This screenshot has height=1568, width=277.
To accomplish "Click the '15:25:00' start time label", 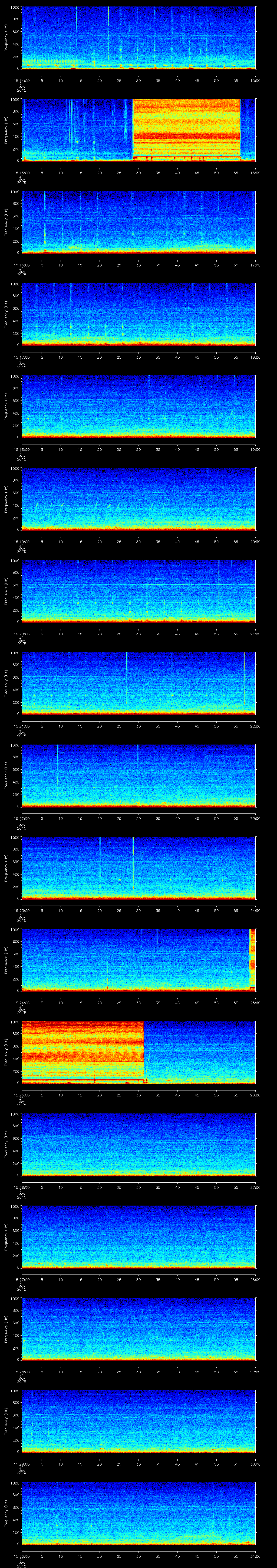I will (21, 1096).
